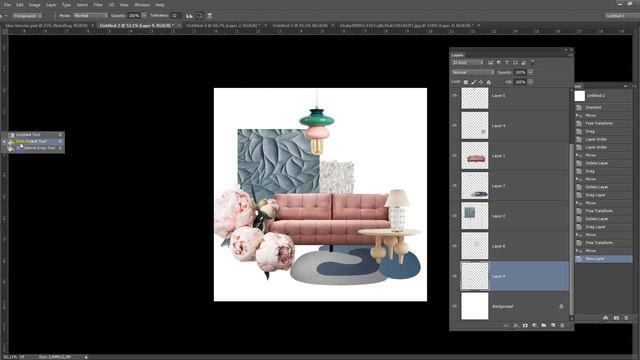The image size is (640, 360).
Task: Open the layer Opacity slider arrow
Action: (530, 72)
